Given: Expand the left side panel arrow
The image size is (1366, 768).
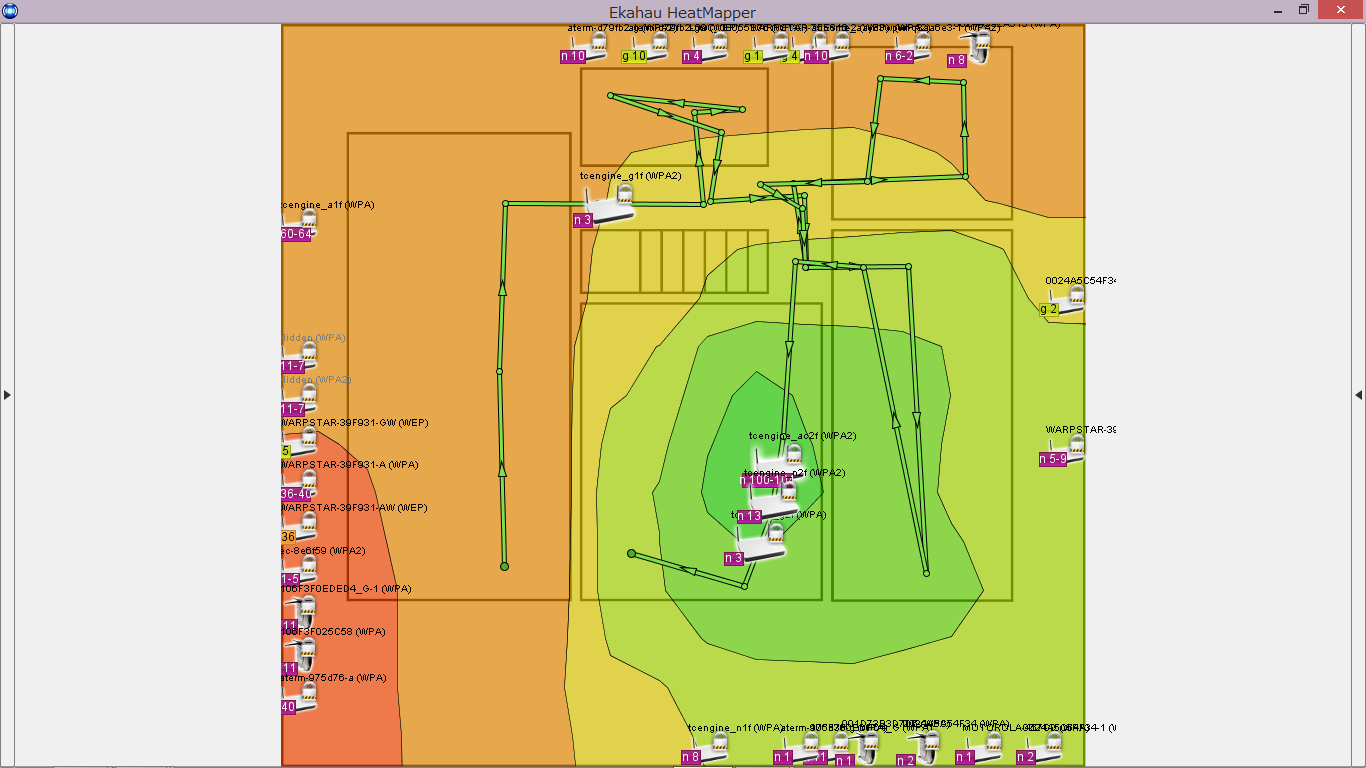Looking at the screenshot, I should pyautogui.click(x=7, y=395).
